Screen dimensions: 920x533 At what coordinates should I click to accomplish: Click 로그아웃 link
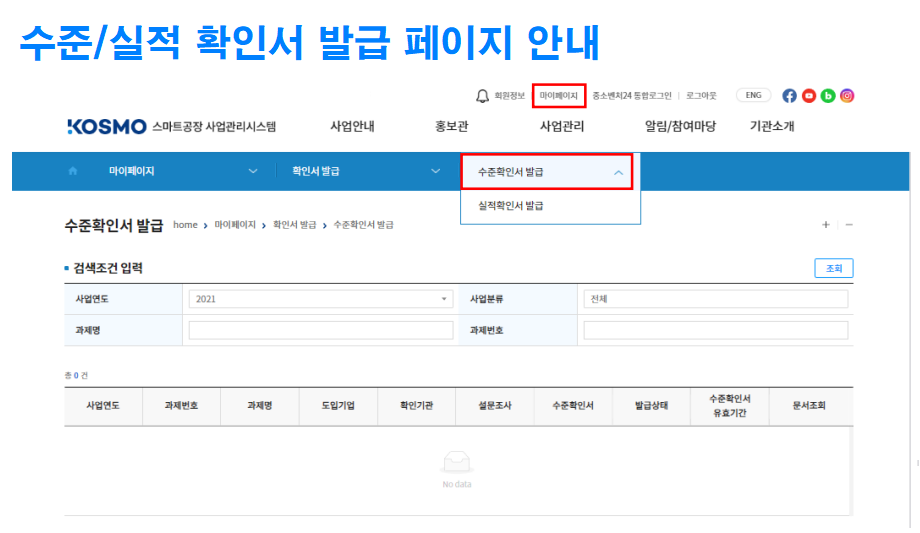pyautogui.click(x=701, y=96)
